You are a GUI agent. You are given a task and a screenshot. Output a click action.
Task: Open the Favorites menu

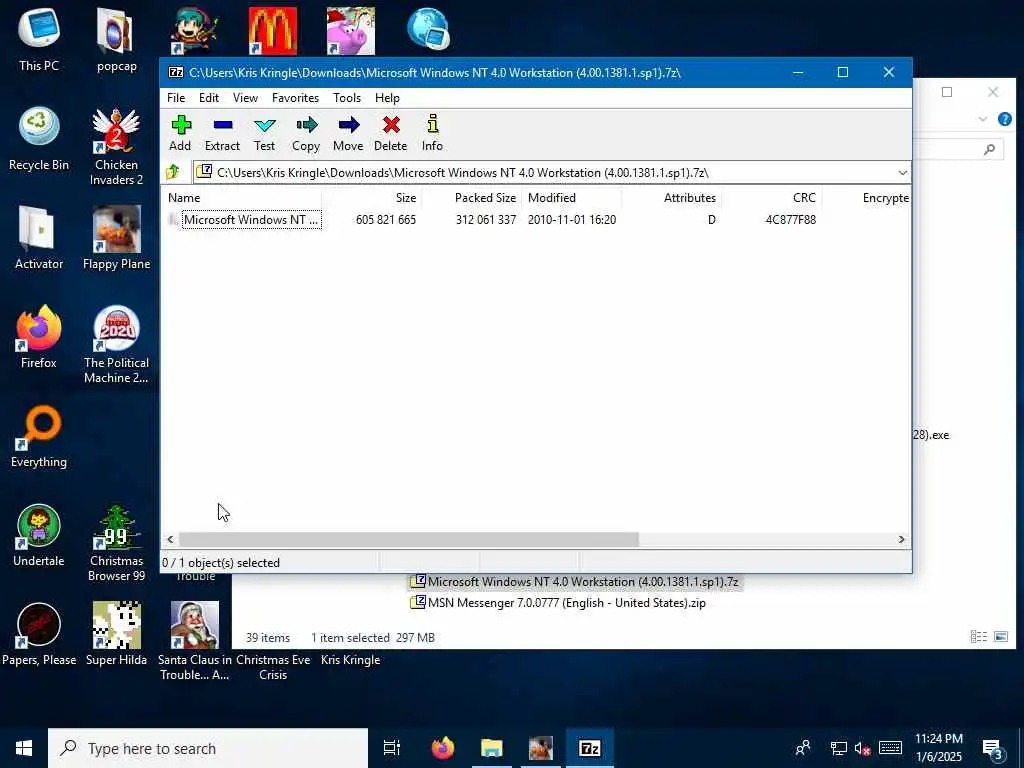(295, 98)
